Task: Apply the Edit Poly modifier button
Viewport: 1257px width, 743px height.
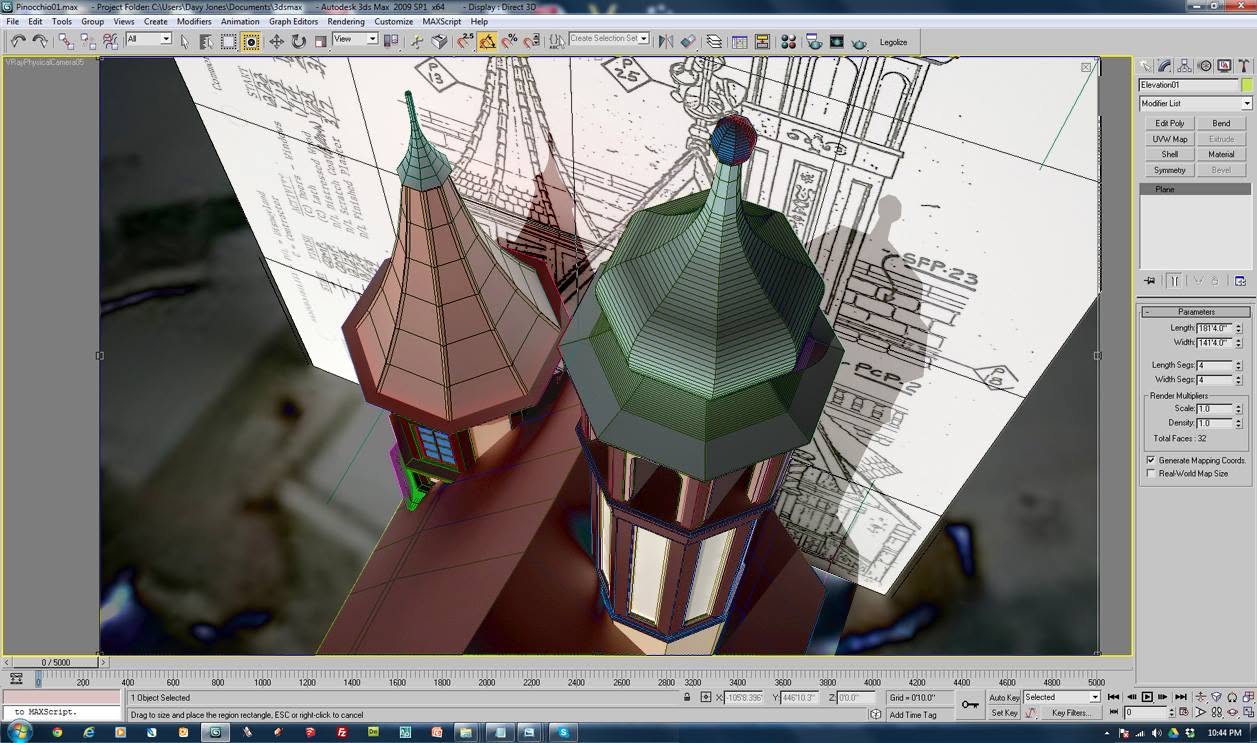Action: click(1169, 124)
